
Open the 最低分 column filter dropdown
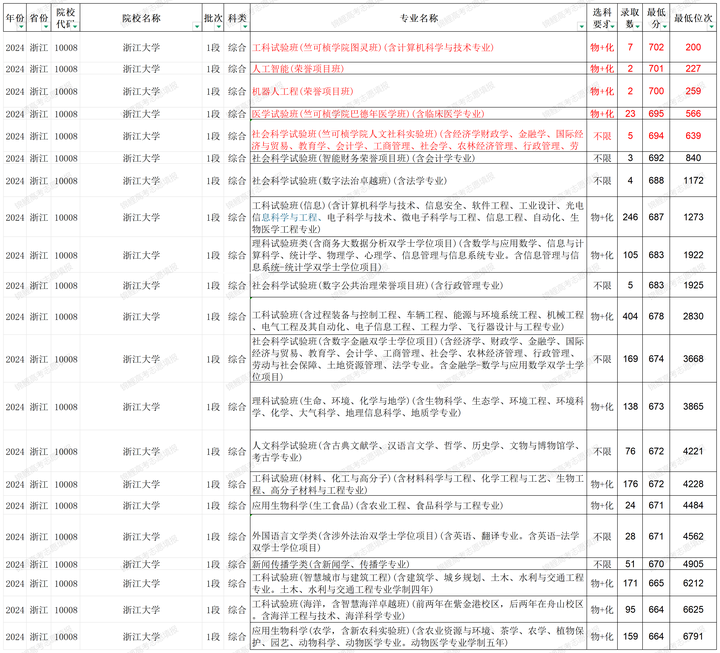664,27
